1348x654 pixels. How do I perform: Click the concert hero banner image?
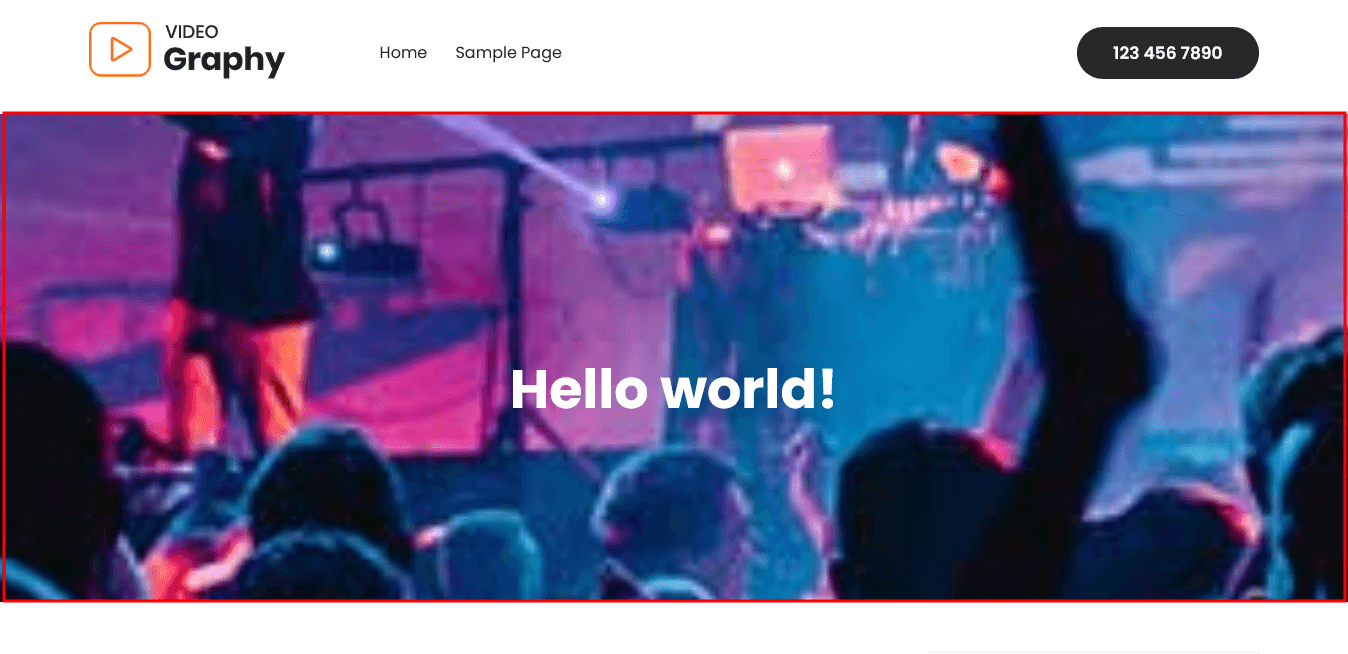[674, 357]
